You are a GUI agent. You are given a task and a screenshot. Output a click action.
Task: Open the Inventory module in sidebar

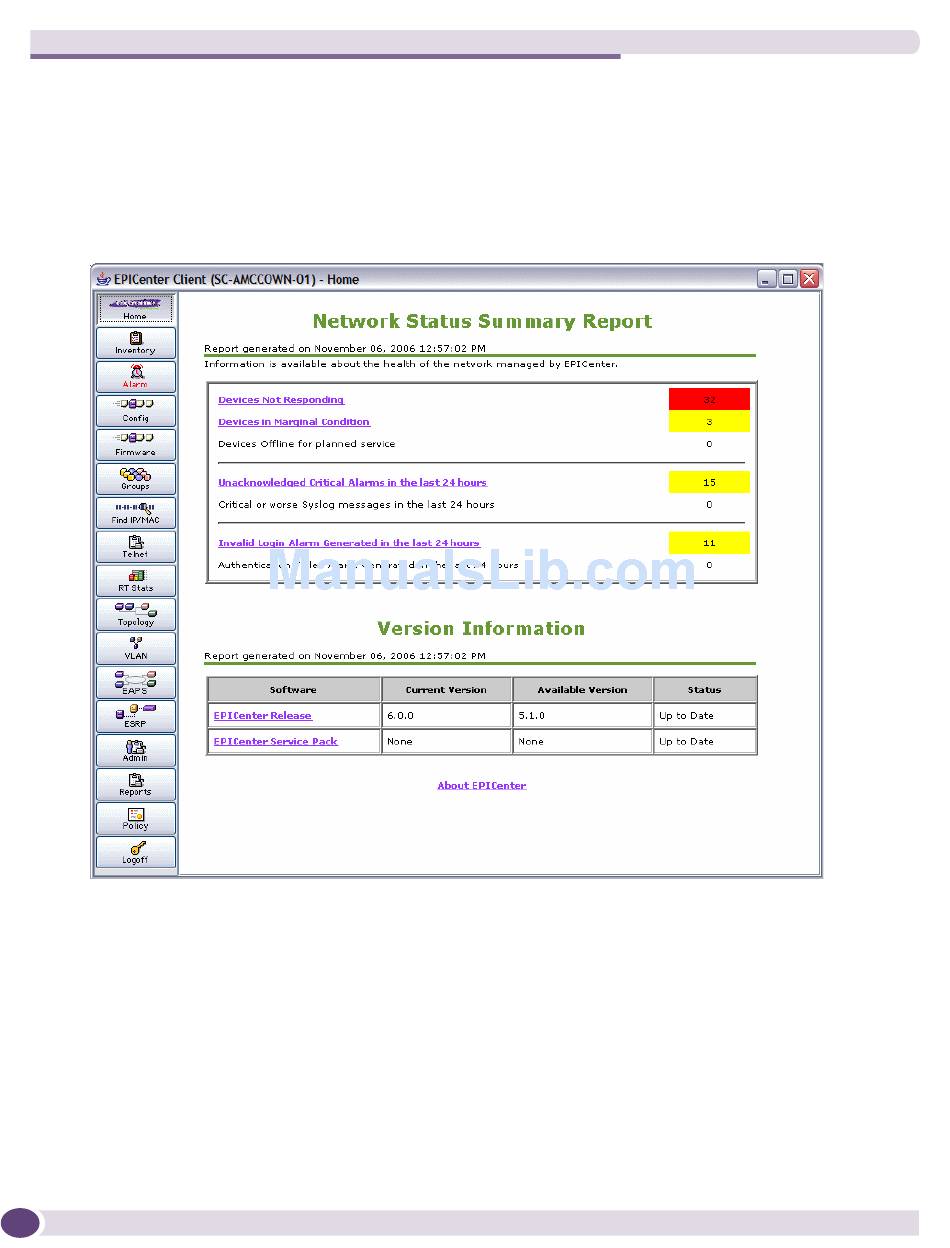pyautogui.click(x=135, y=343)
